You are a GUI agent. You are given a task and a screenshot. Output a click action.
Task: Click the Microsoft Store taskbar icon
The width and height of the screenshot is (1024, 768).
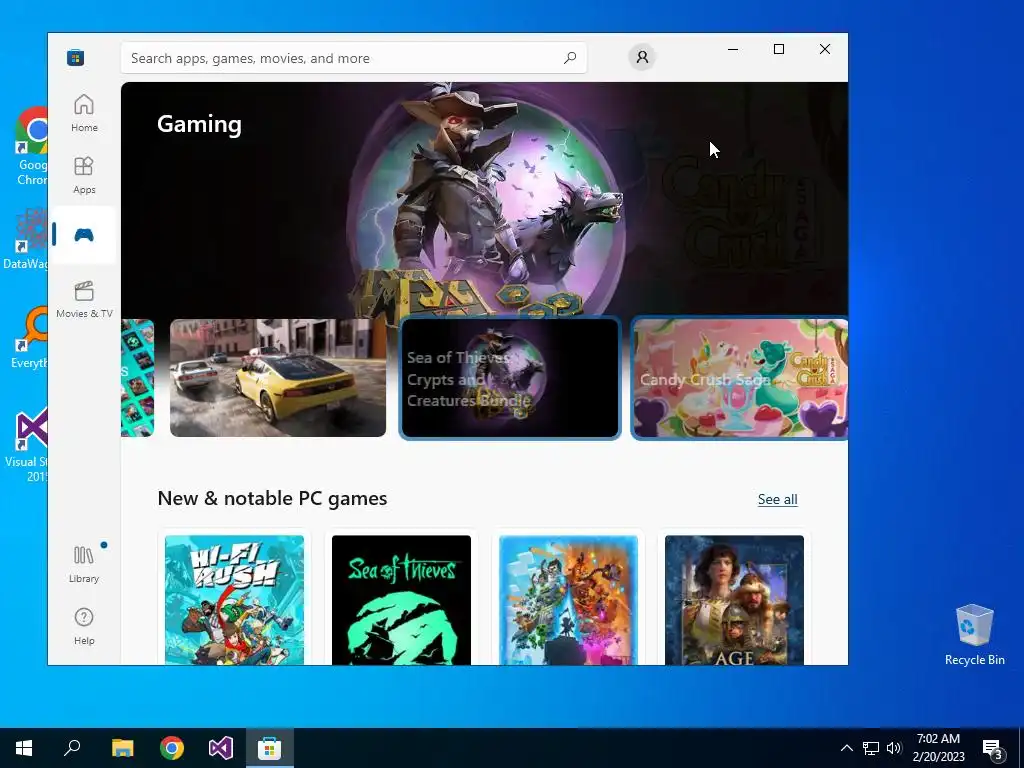click(x=270, y=748)
